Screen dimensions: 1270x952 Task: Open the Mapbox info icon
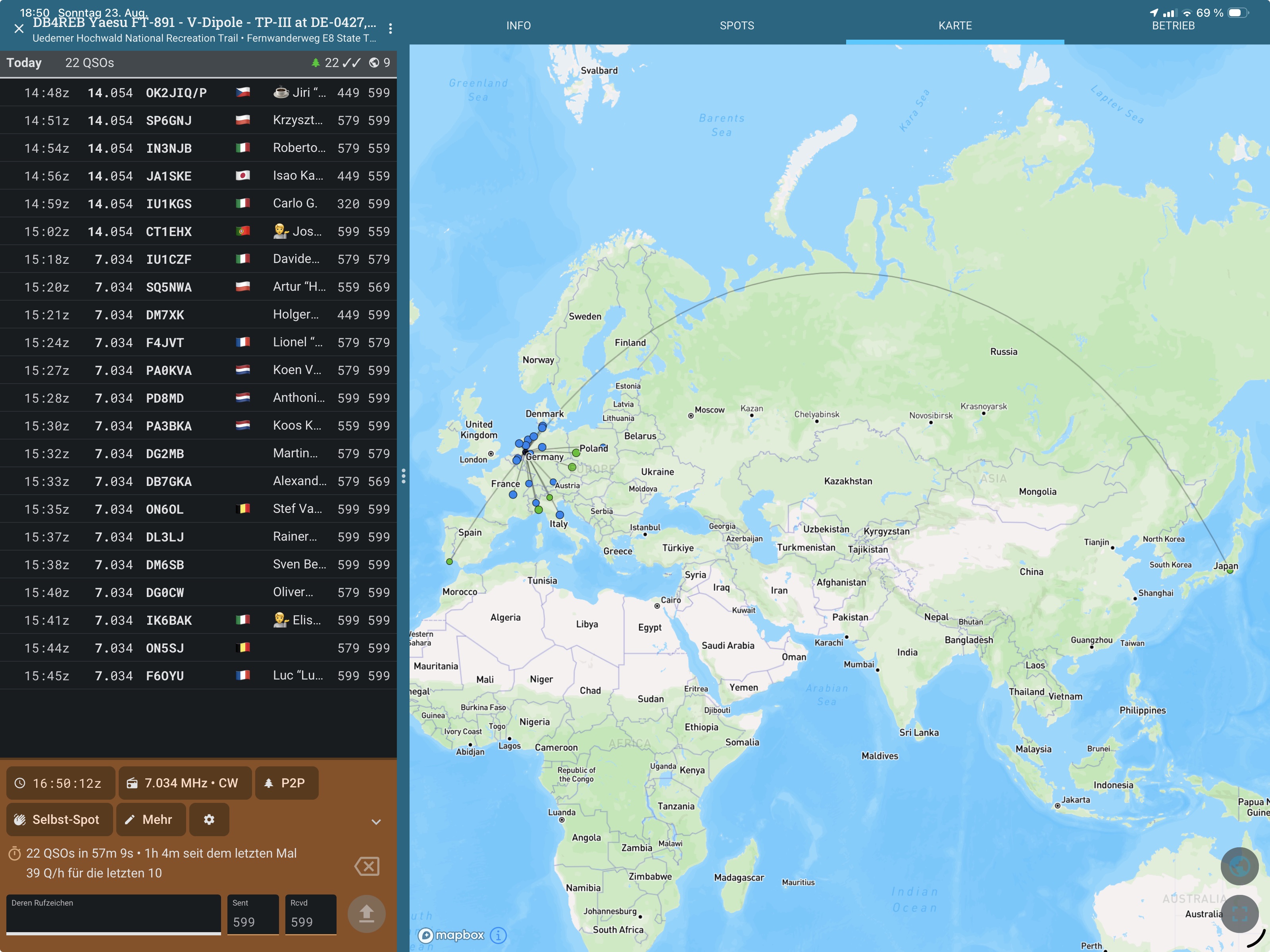pos(498,935)
